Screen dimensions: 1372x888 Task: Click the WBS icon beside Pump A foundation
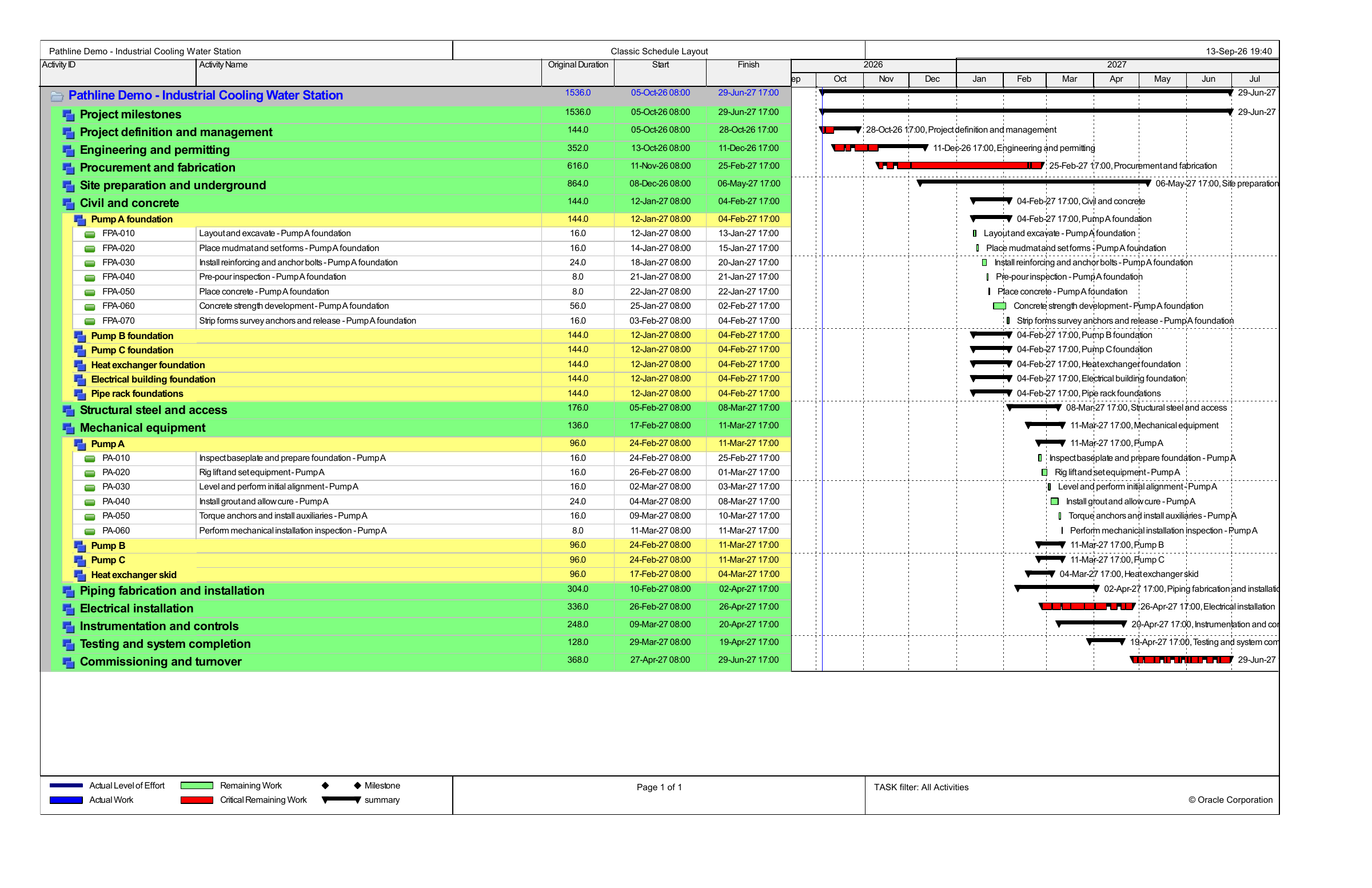pyautogui.click(x=80, y=220)
